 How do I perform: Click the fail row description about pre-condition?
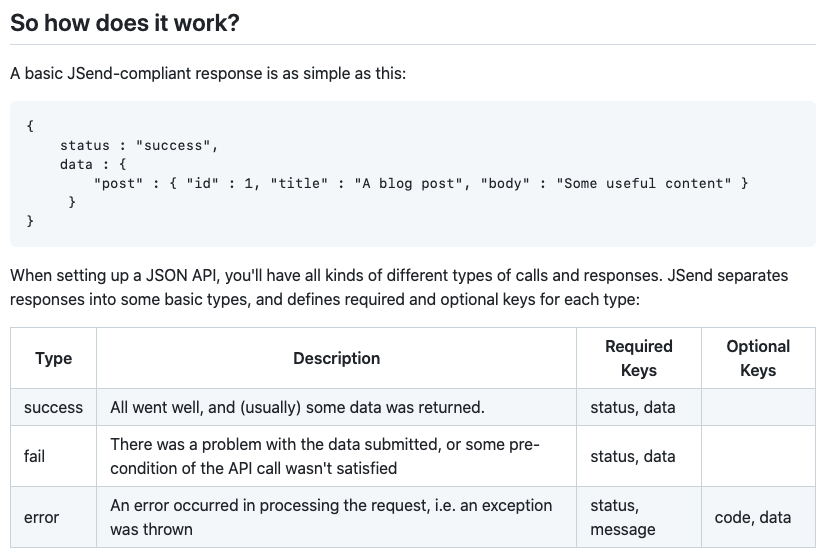click(x=336, y=456)
